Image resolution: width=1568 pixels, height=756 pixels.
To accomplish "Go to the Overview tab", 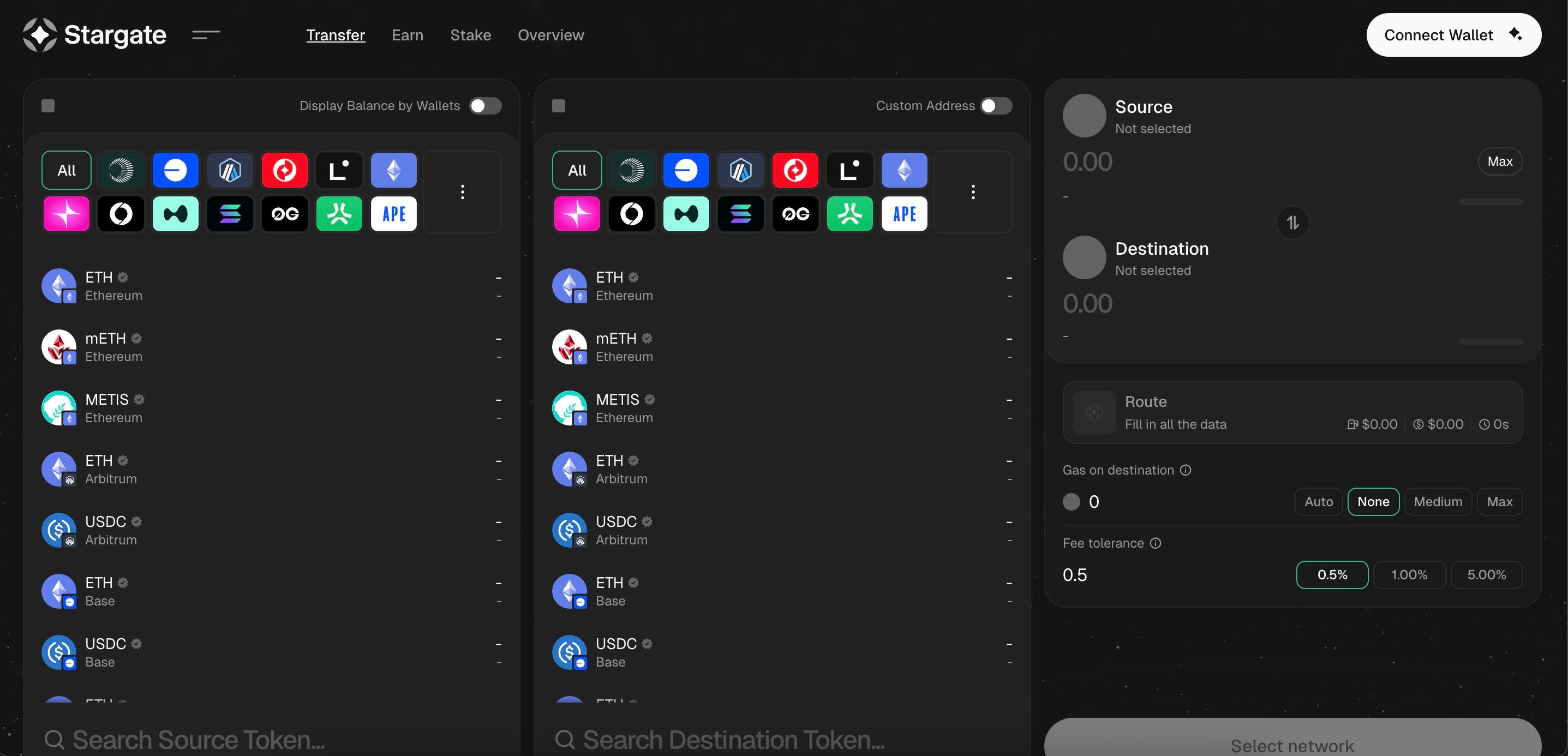I will pos(550,35).
